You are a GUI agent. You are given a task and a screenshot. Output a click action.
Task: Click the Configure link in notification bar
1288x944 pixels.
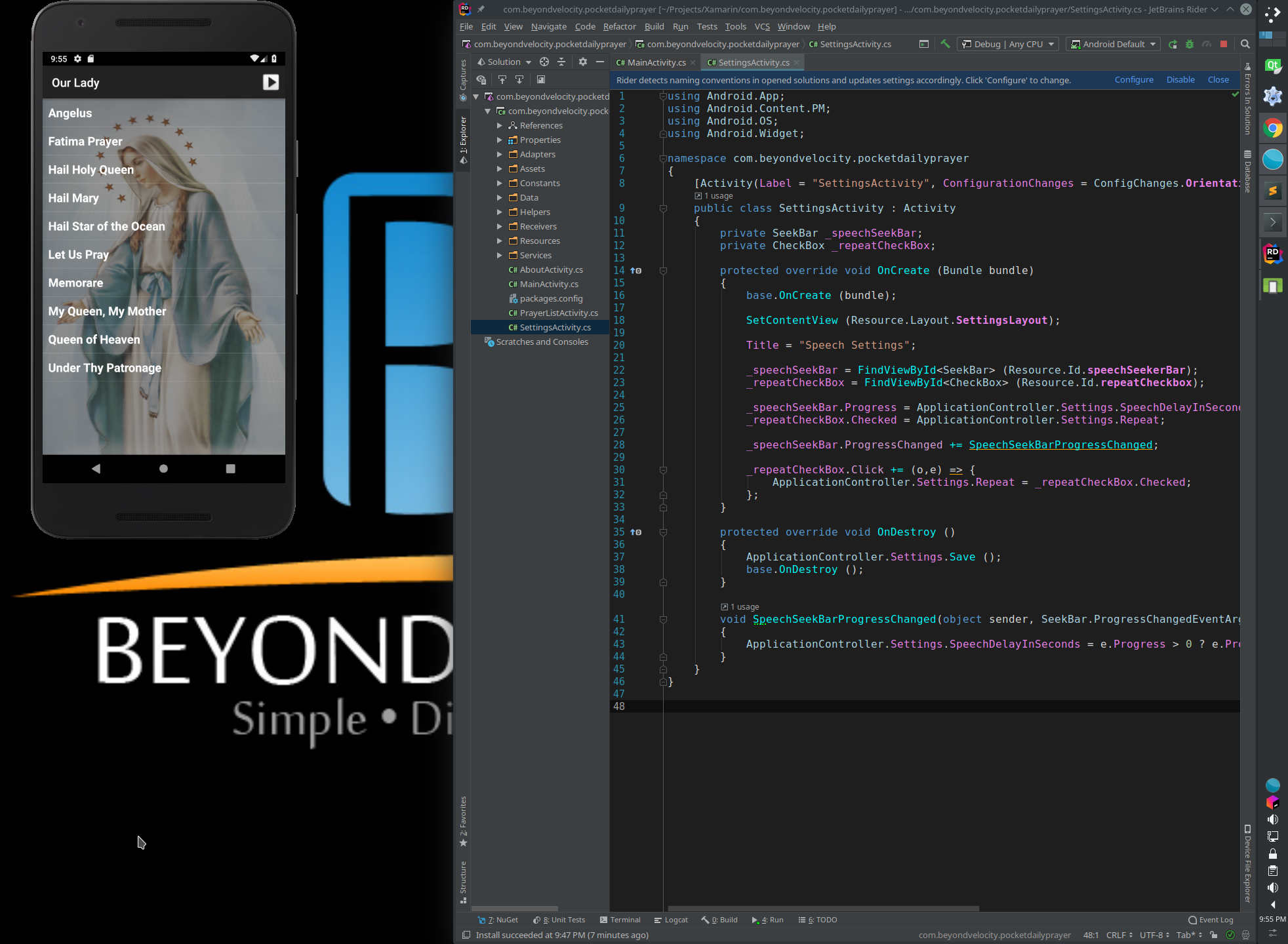pyautogui.click(x=1134, y=79)
